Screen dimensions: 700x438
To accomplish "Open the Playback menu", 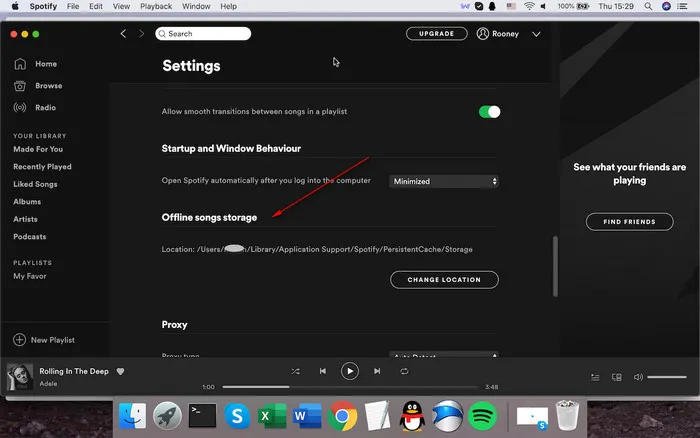I will coord(156,6).
